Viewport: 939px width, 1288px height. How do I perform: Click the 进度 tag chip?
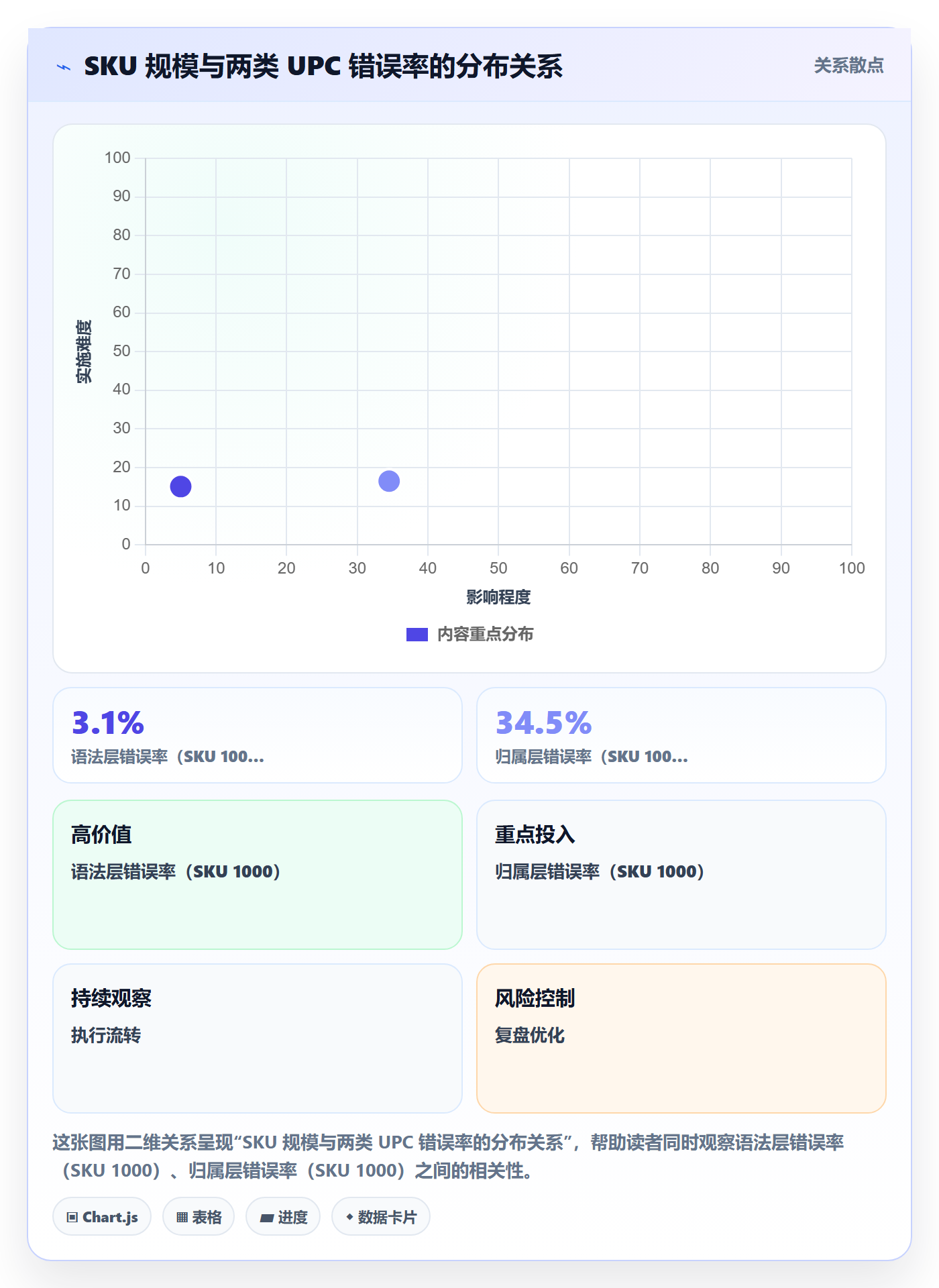tap(283, 1217)
